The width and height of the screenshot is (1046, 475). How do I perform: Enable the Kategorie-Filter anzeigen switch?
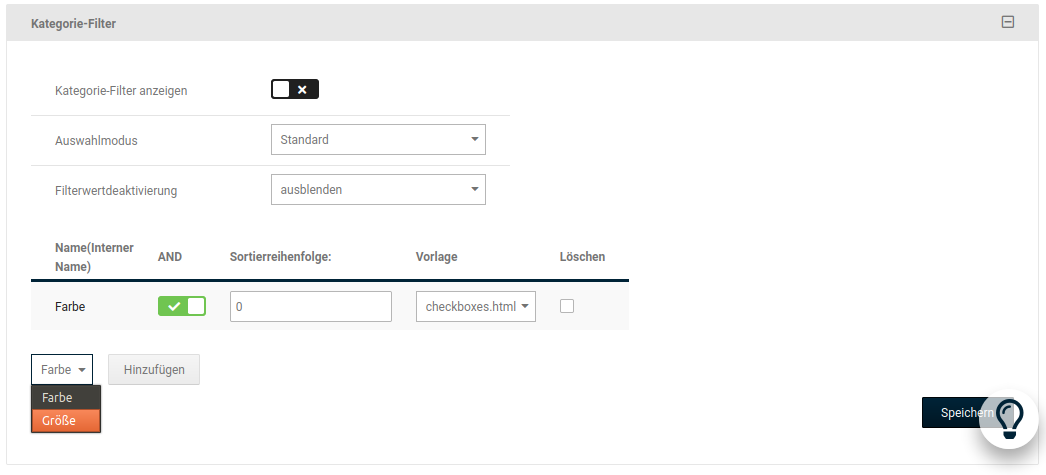294,90
